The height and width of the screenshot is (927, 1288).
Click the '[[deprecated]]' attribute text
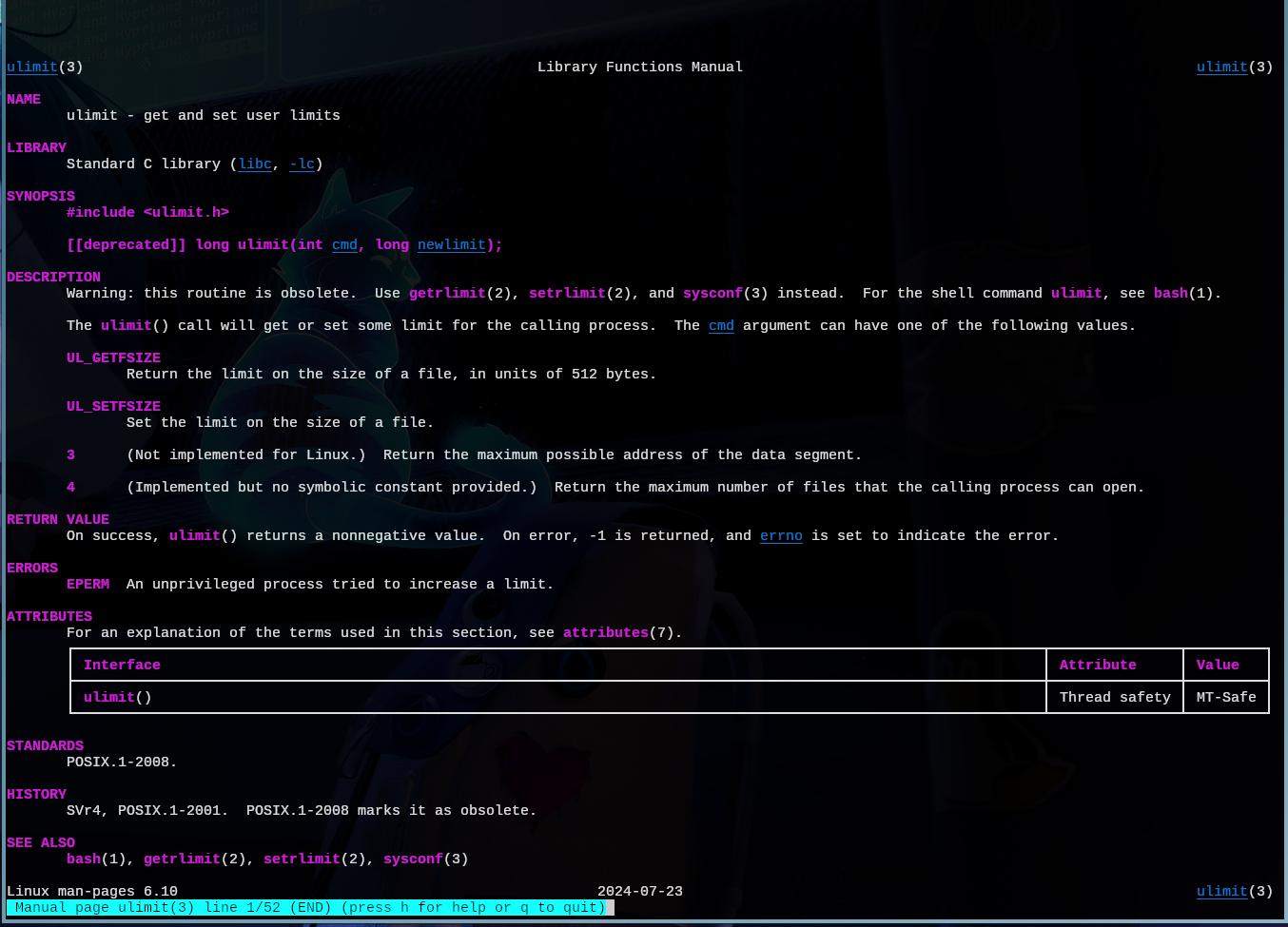(x=127, y=245)
